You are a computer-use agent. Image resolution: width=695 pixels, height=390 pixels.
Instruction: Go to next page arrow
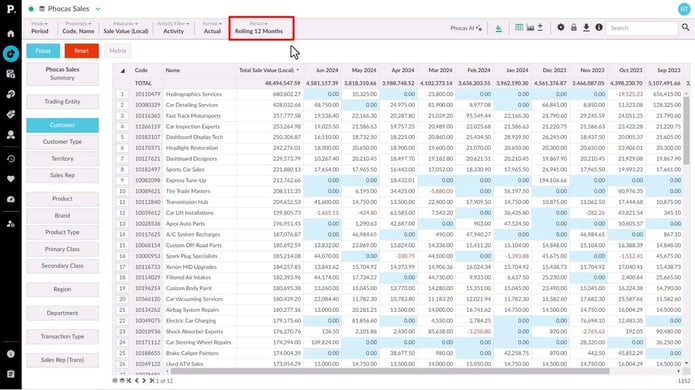144,381
